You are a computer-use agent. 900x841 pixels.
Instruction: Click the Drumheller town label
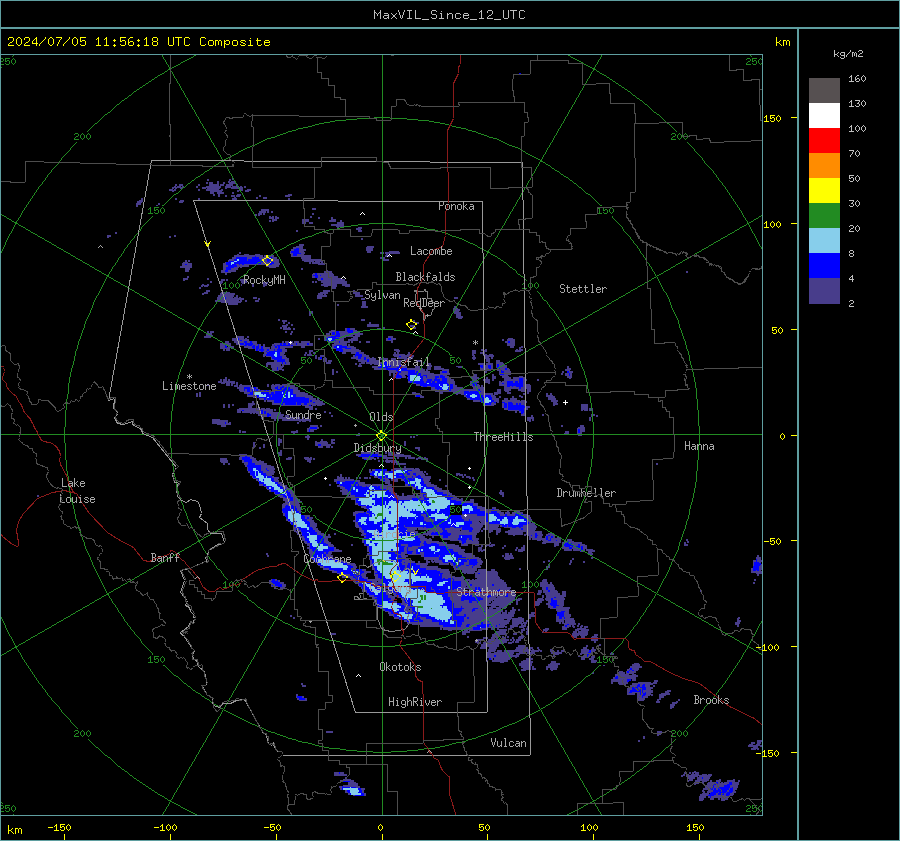586,493
